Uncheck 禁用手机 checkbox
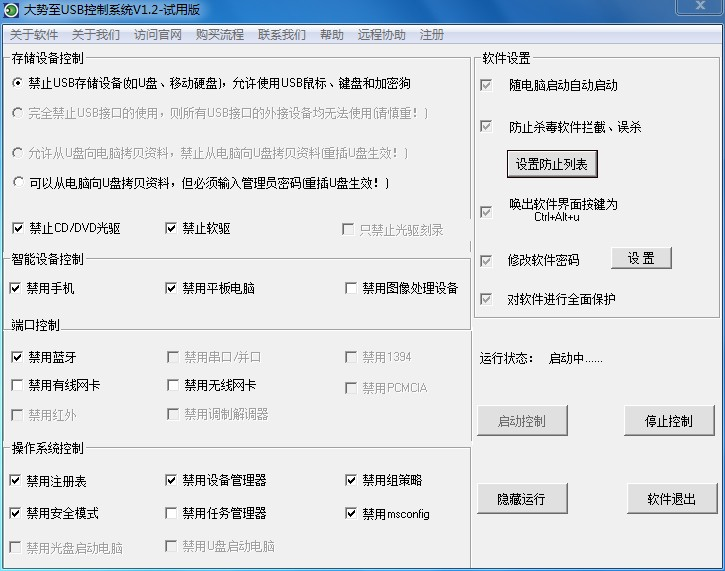Image resolution: width=725 pixels, height=571 pixels. 15,288
